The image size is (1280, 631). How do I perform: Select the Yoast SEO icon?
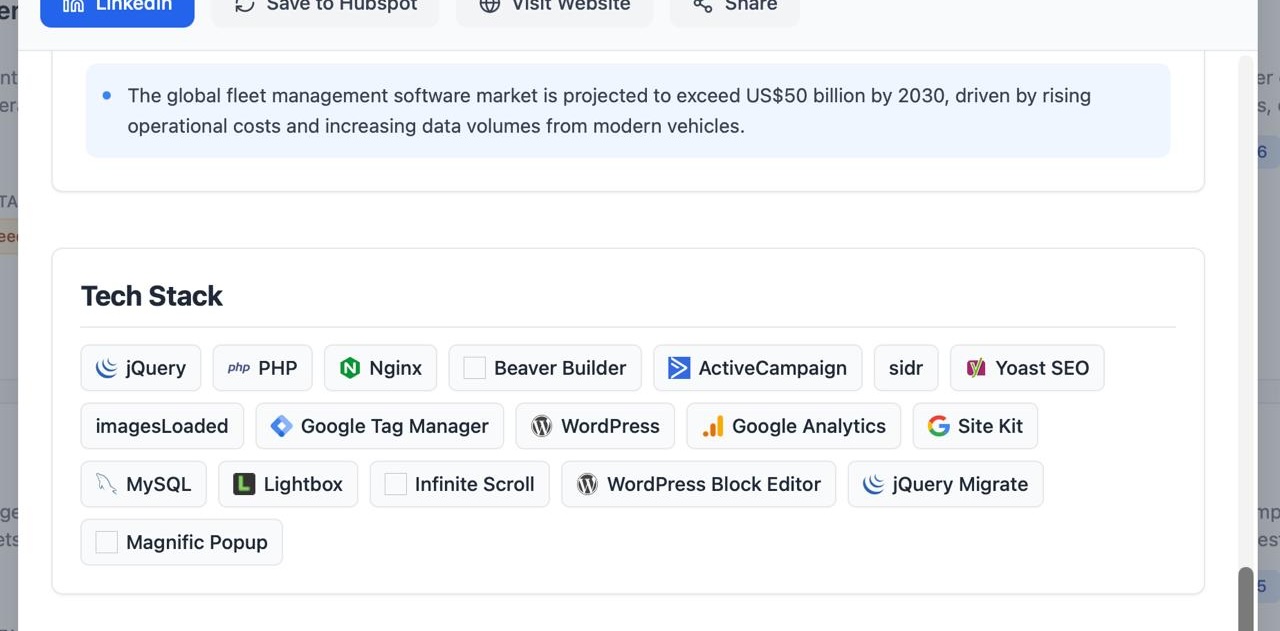(974, 368)
